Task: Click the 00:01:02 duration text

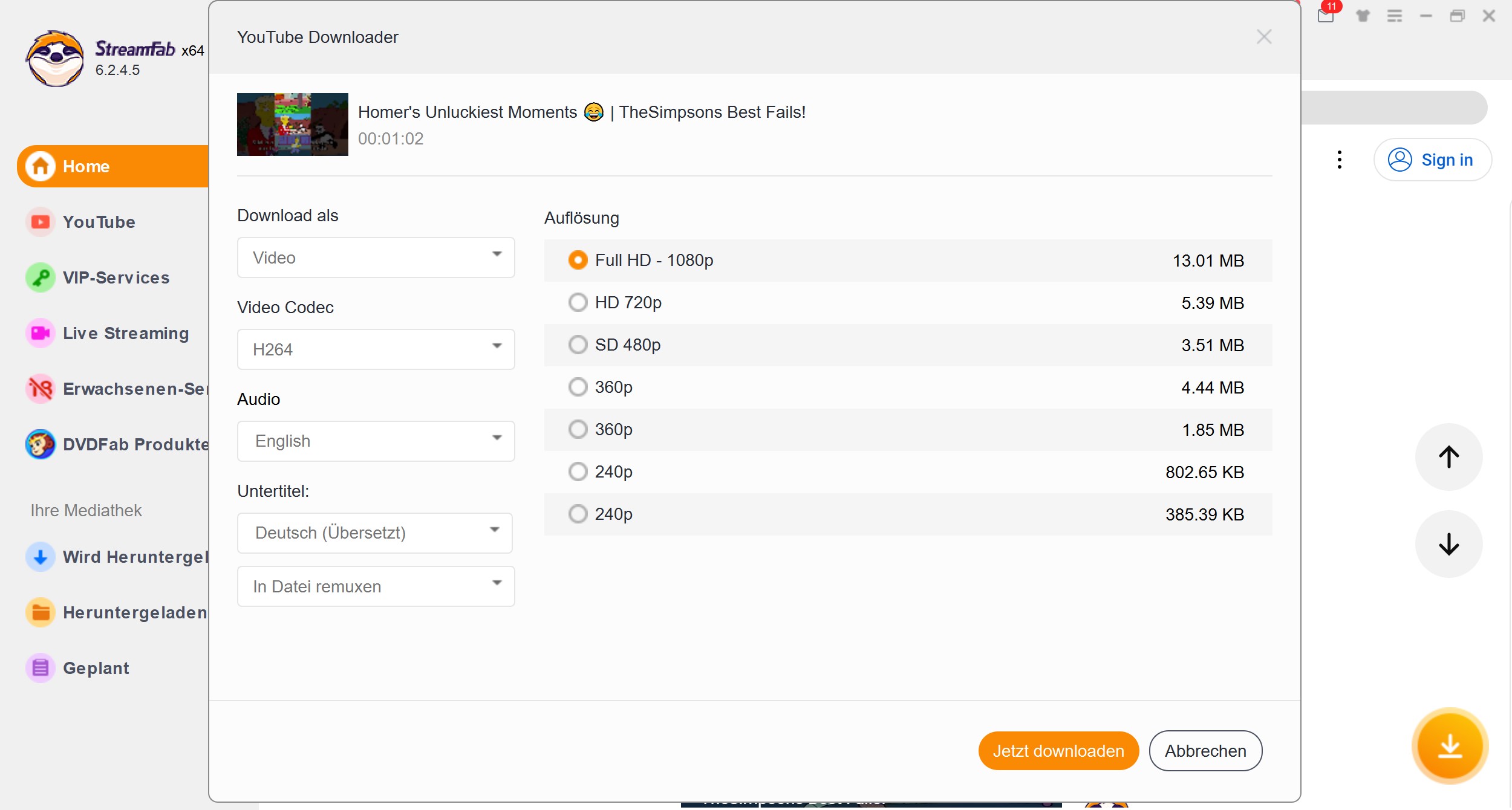Action: pos(391,138)
